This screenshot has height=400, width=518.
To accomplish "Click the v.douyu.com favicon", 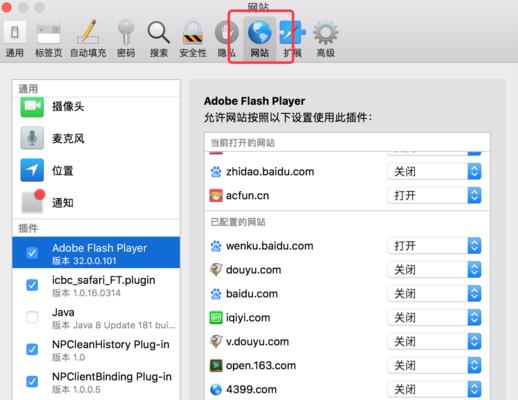I will (x=216, y=342).
